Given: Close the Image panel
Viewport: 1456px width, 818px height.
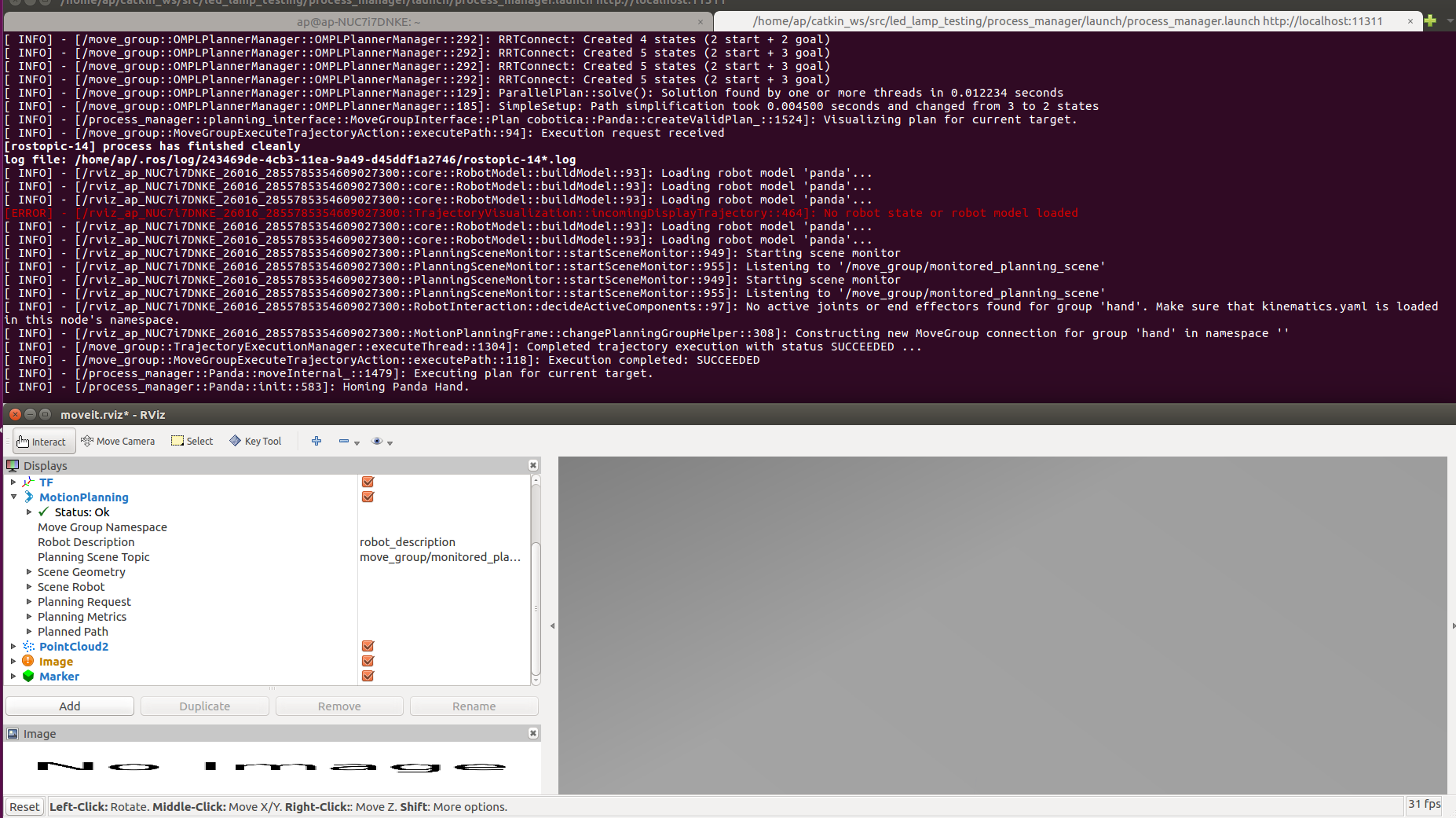Looking at the screenshot, I should (x=533, y=733).
